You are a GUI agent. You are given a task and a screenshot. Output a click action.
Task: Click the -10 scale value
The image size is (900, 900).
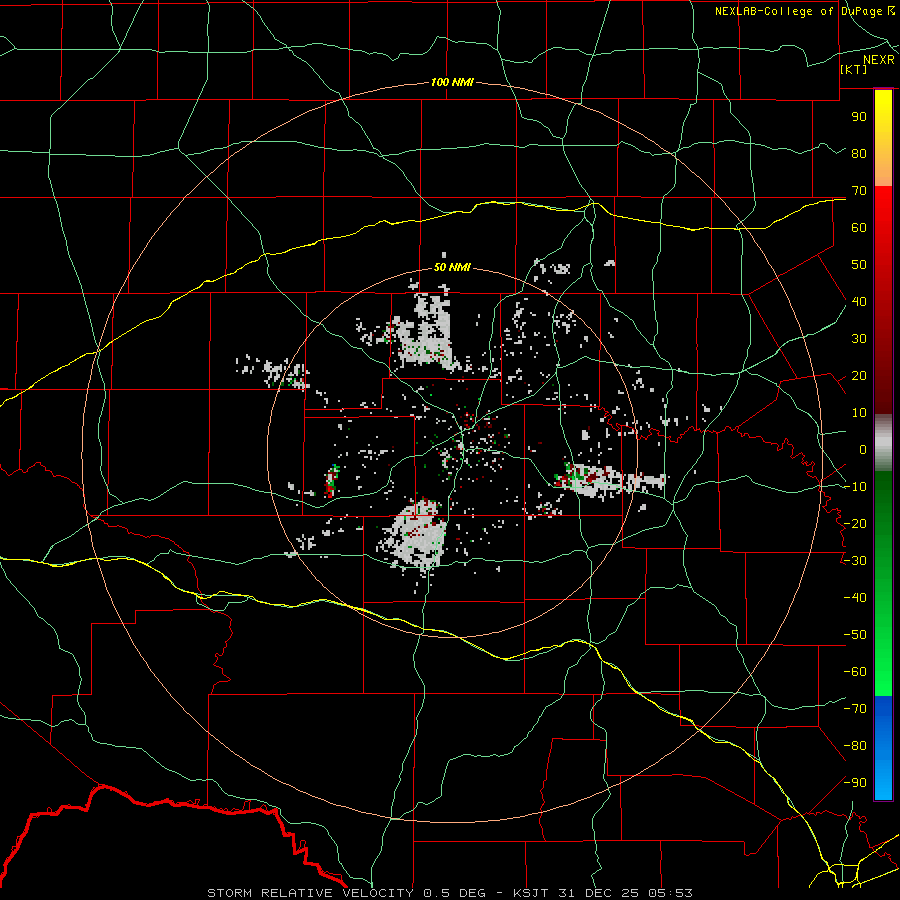click(x=855, y=487)
